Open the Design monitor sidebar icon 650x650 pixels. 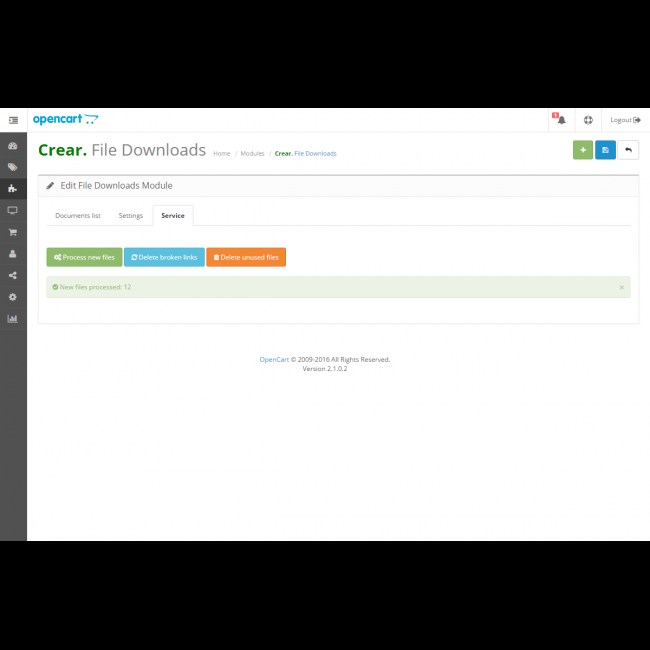point(13,210)
